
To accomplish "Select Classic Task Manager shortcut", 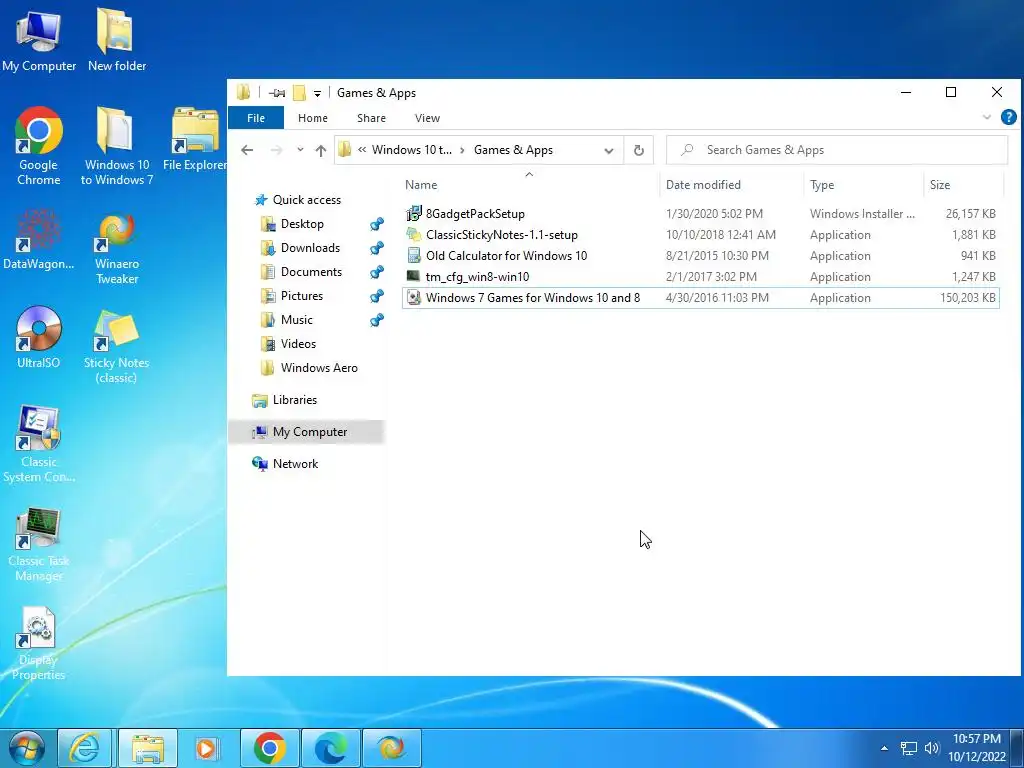I will click(x=39, y=544).
